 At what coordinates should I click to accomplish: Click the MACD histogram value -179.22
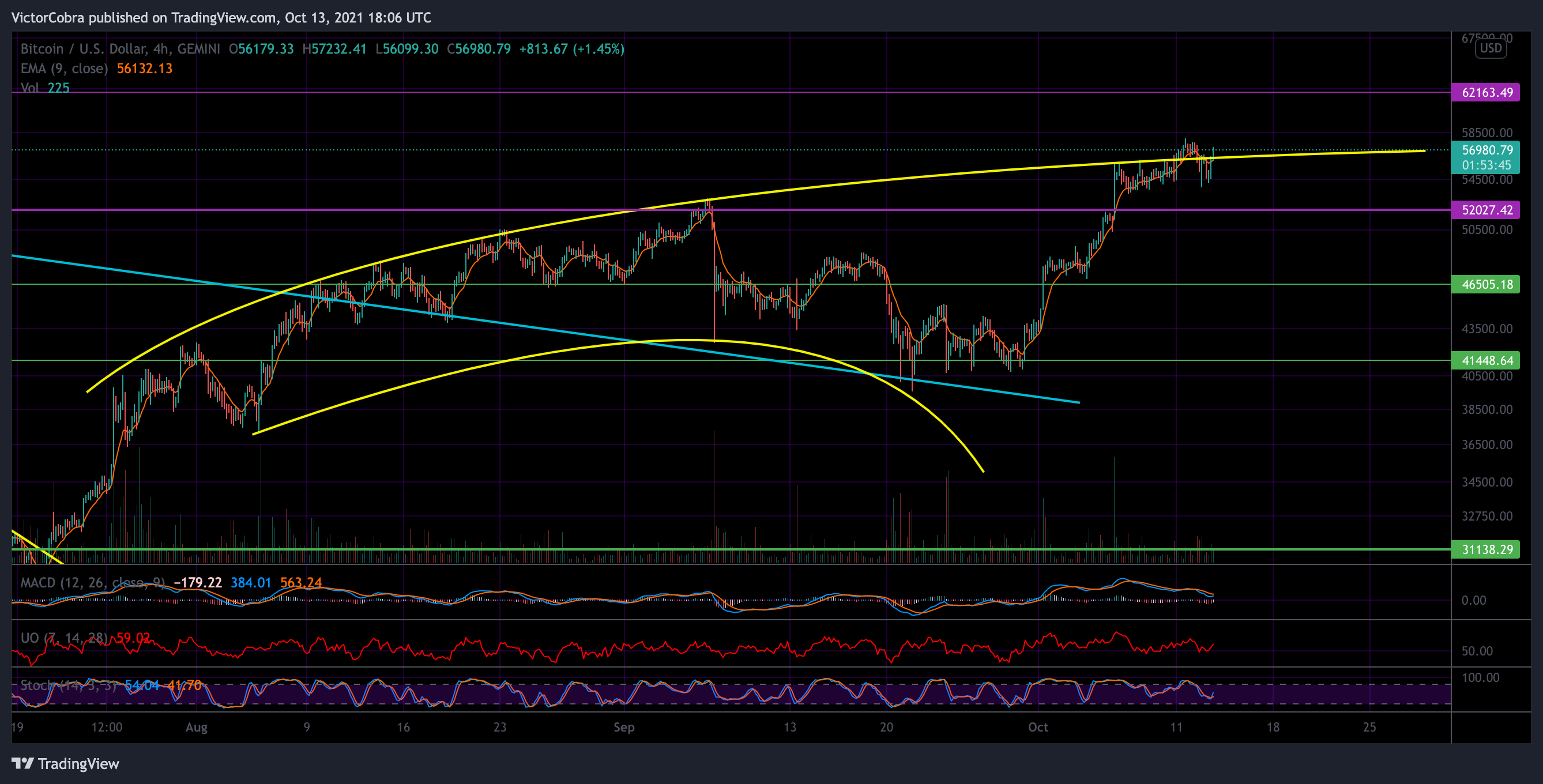click(198, 582)
